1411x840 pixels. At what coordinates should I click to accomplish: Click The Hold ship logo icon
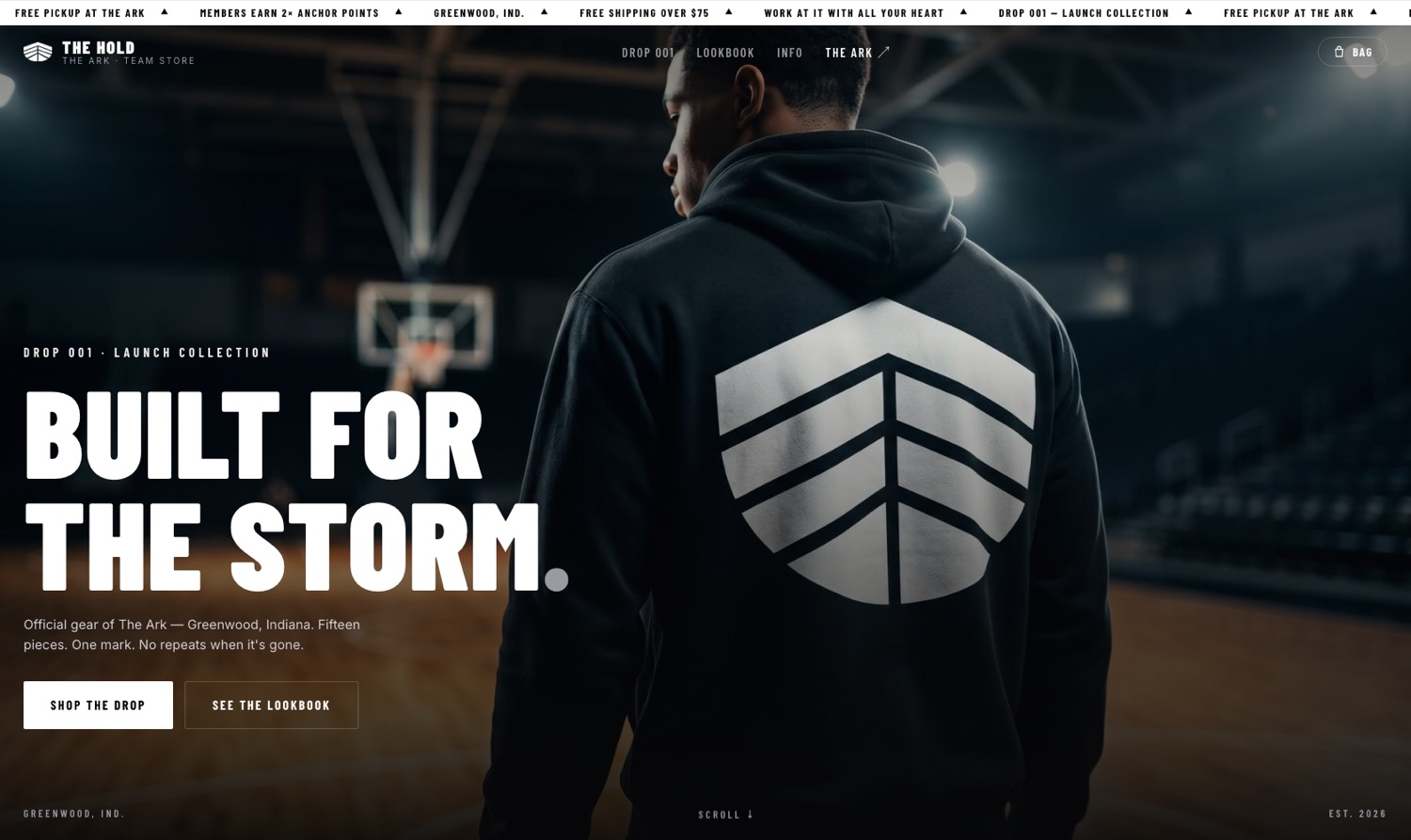pyautogui.click(x=38, y=53)
